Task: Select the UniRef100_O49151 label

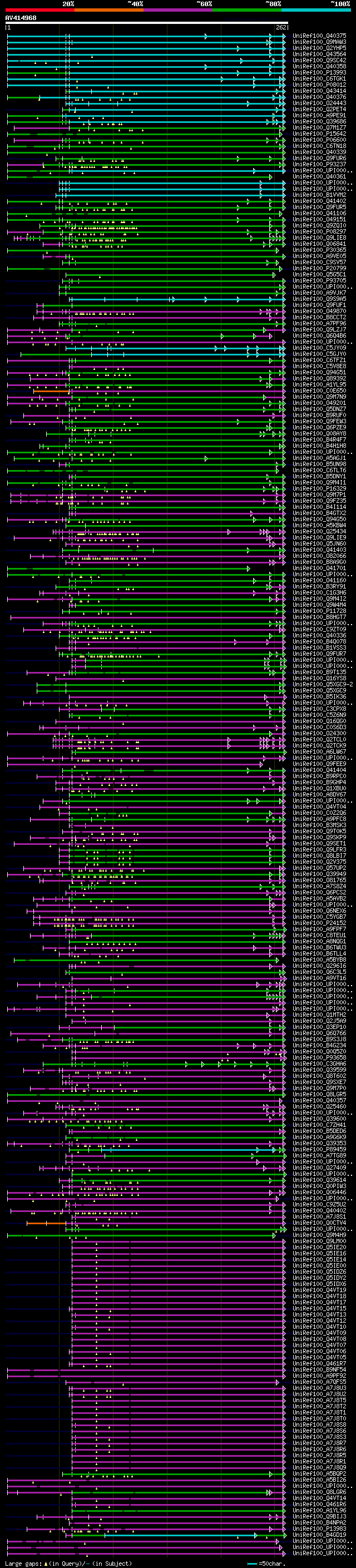Action: click(319, 220)
